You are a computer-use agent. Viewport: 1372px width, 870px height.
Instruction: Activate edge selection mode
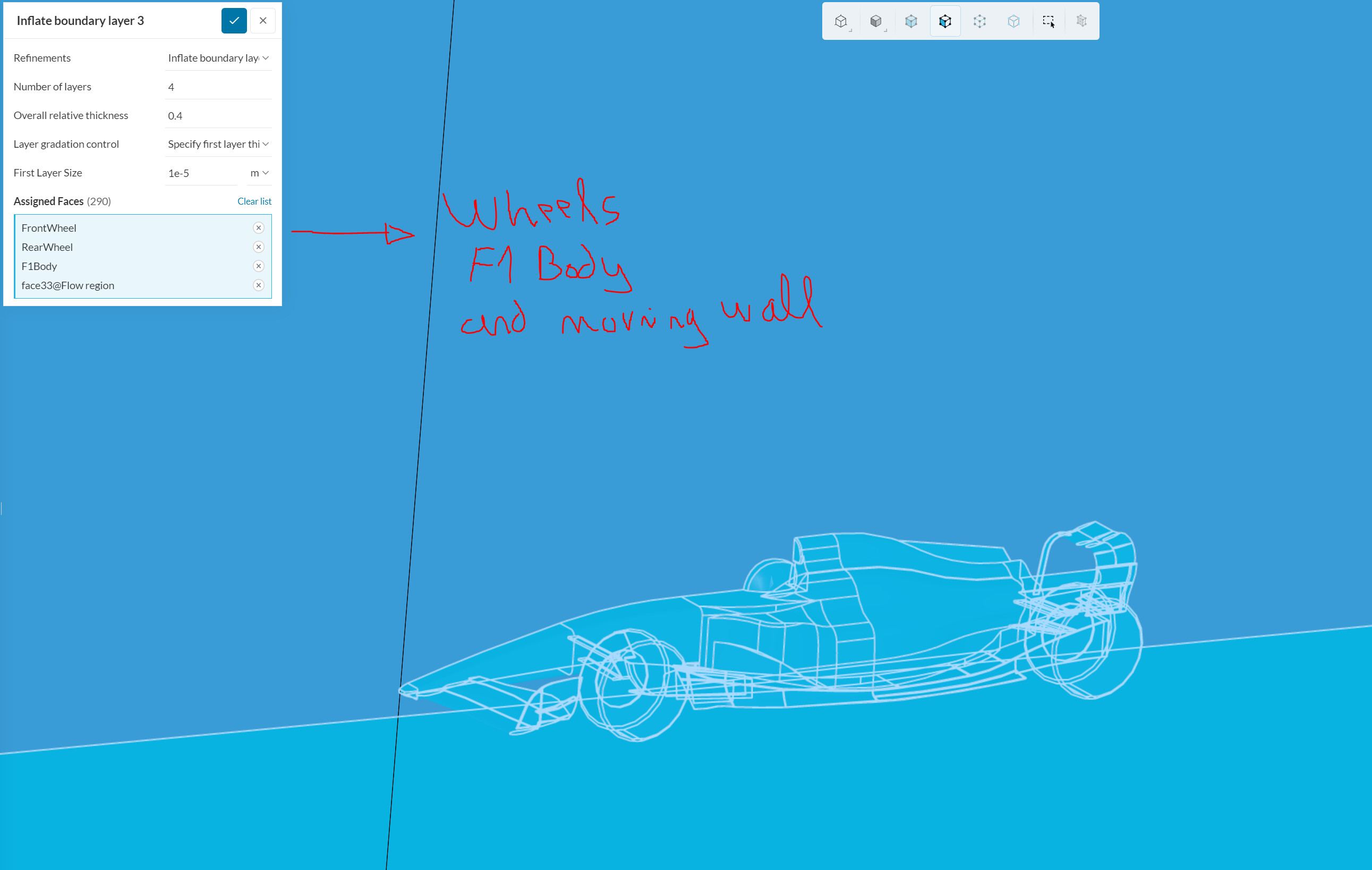(979, 22)
